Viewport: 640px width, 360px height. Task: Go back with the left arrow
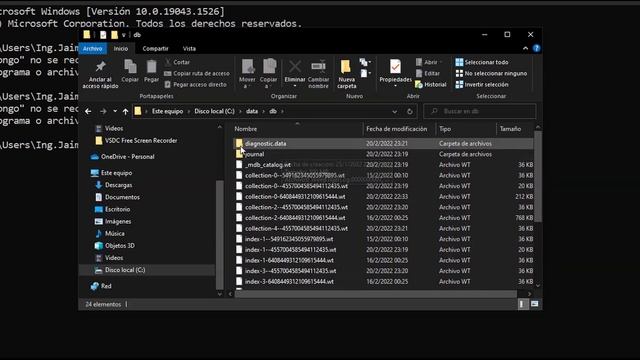(88, 111)
